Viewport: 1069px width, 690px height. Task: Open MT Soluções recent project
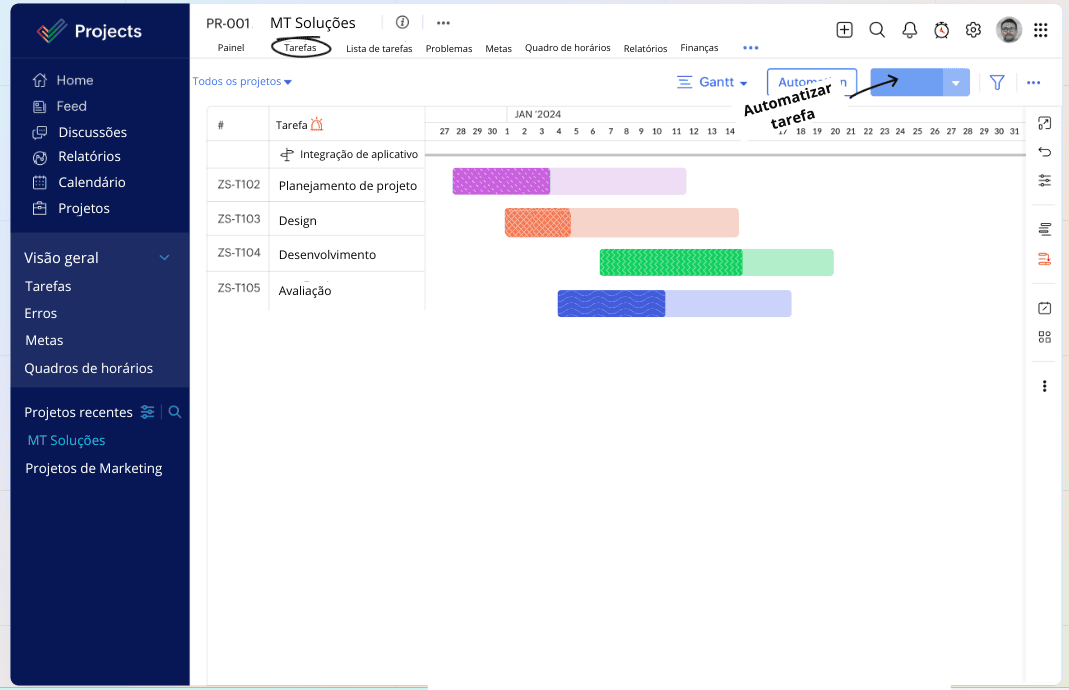[x=66, y=440]
